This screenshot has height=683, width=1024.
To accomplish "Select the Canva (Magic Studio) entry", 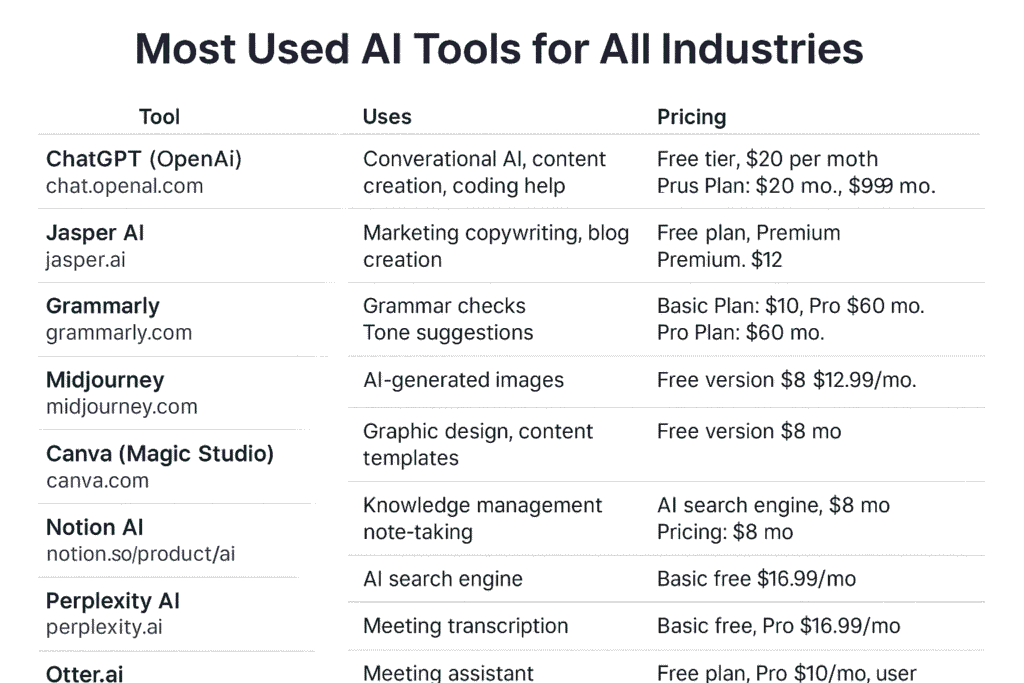I will click(x=160, y=454).
